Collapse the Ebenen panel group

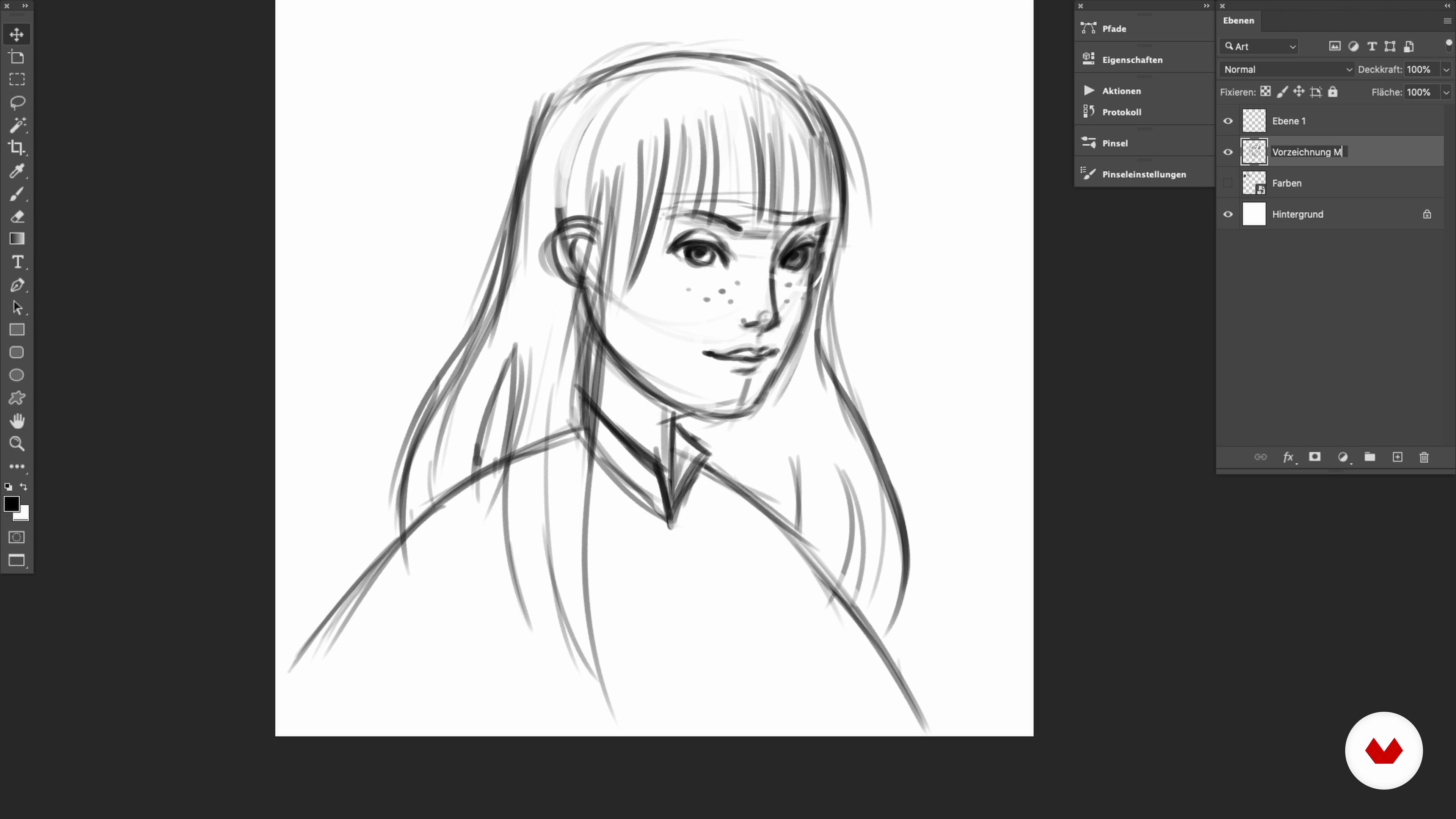click(x=1447, y=6)
